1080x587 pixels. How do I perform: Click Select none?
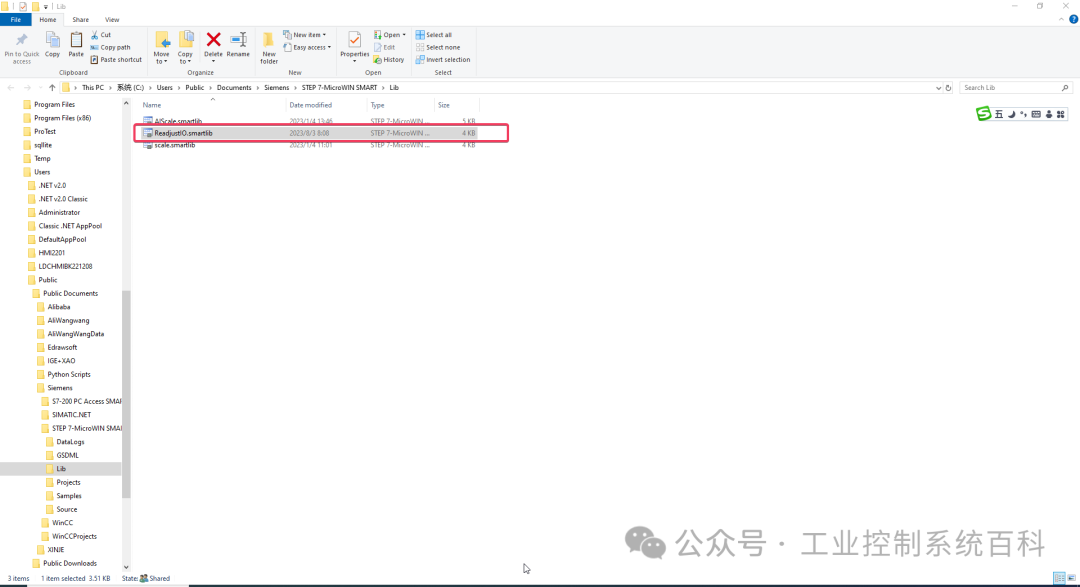438,48
